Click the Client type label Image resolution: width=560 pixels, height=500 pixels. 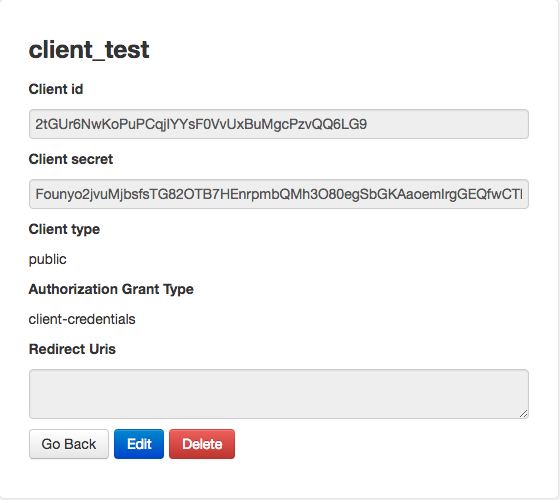point(64,229)
